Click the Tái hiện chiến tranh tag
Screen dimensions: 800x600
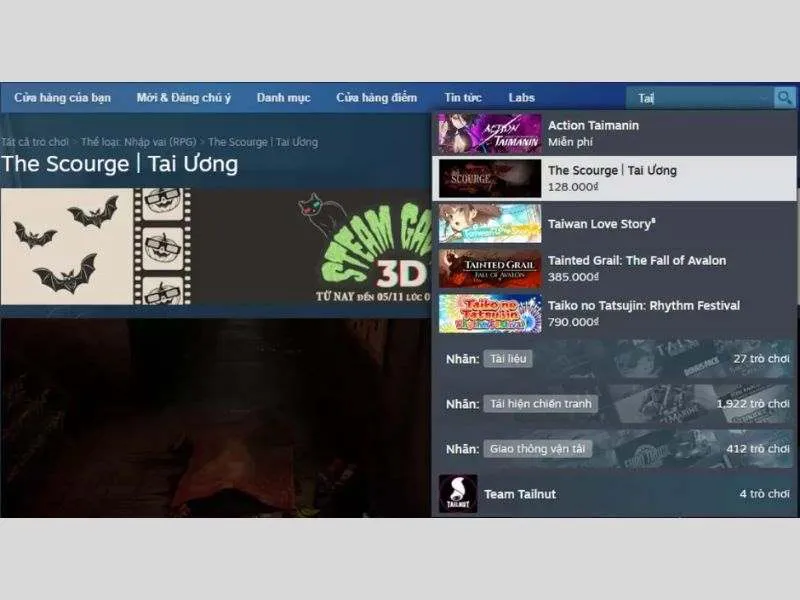541,404
